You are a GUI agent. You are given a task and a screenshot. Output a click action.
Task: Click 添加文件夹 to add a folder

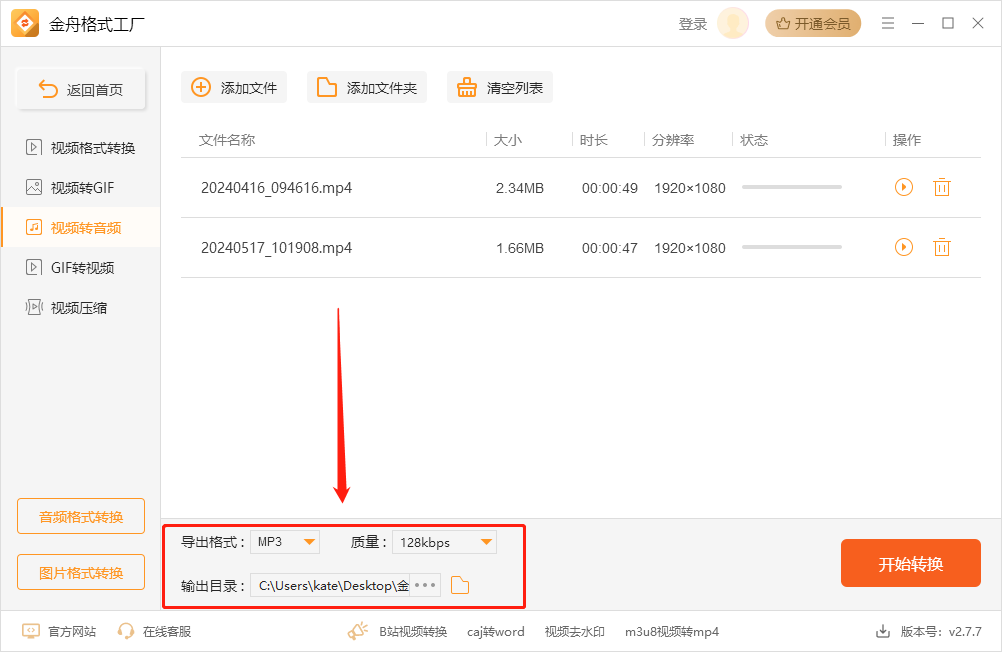[367, 88]
